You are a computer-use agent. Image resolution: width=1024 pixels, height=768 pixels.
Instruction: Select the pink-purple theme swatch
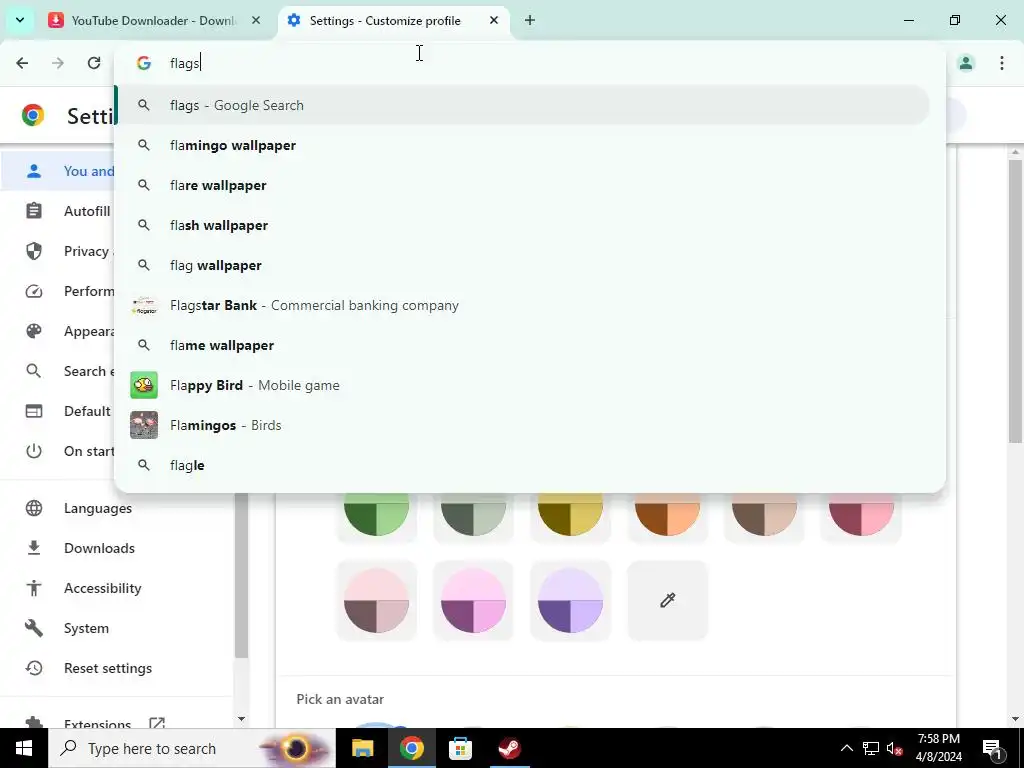point(473,601)
